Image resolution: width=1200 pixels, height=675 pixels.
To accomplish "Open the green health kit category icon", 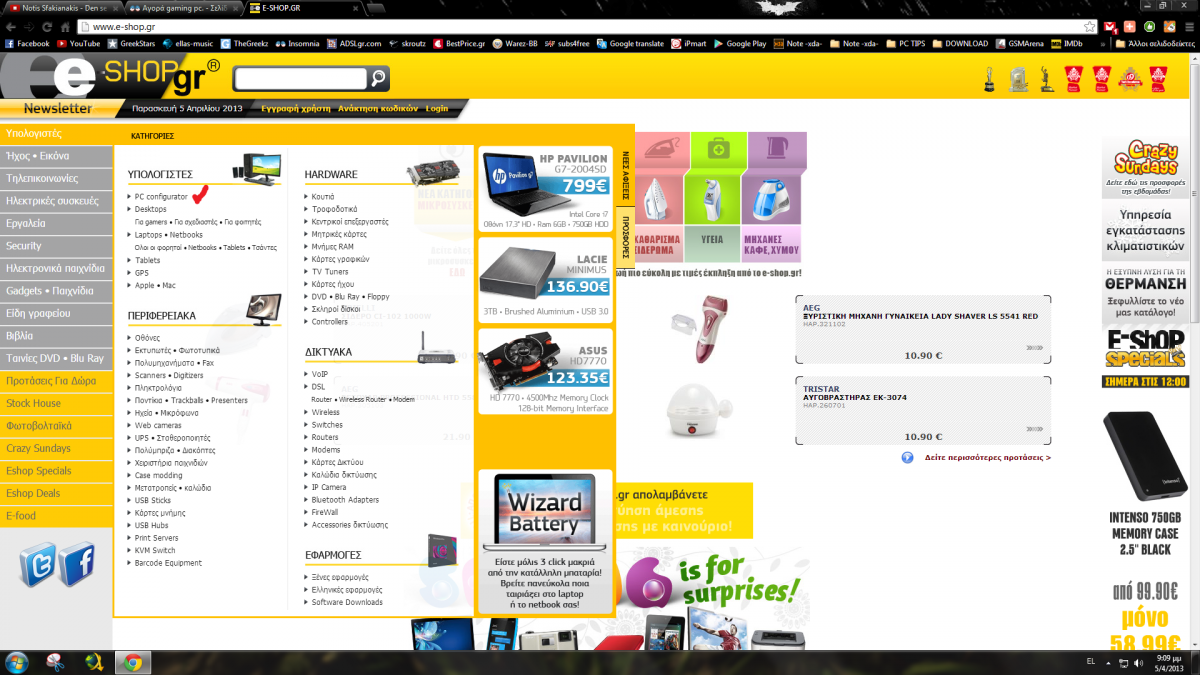I will click(x=717, y=148).
